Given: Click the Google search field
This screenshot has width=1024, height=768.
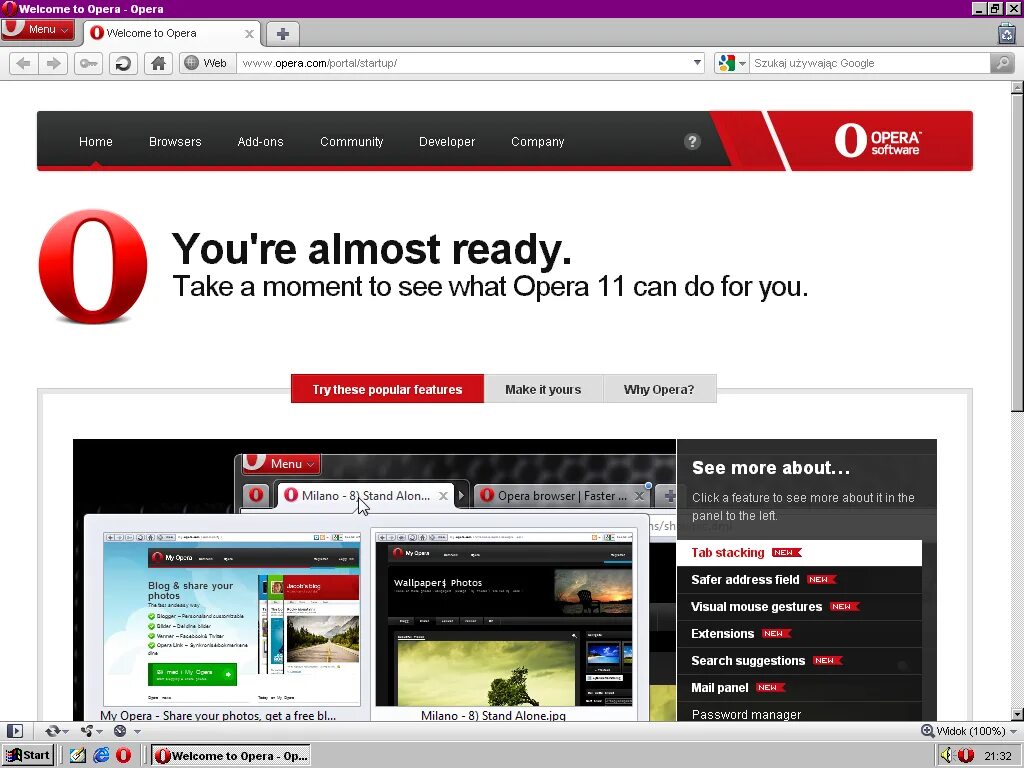Looking at the screenshot, I should (x=869, y=63).
